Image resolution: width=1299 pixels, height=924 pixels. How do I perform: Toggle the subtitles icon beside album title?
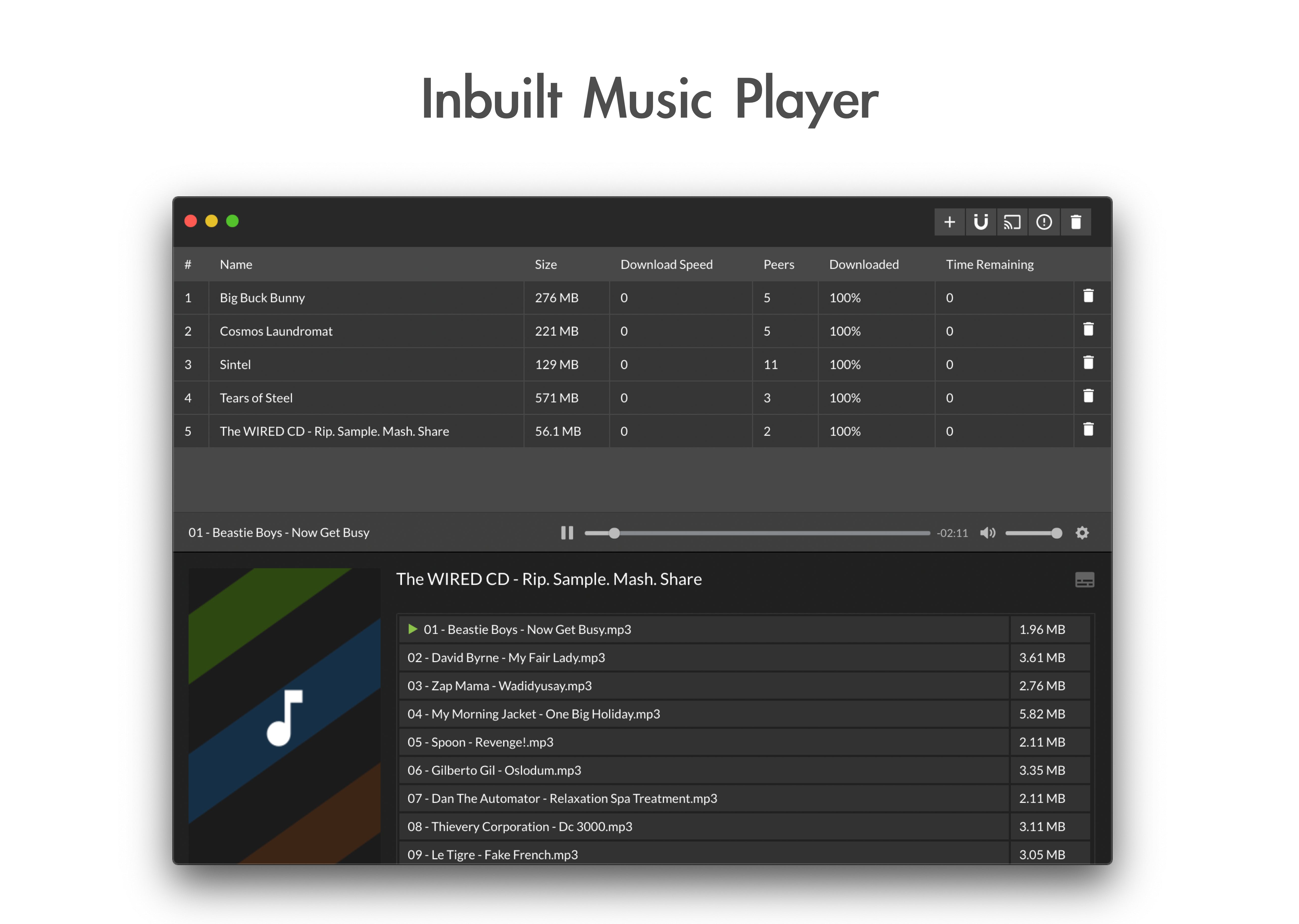(x=1085, y=580)
